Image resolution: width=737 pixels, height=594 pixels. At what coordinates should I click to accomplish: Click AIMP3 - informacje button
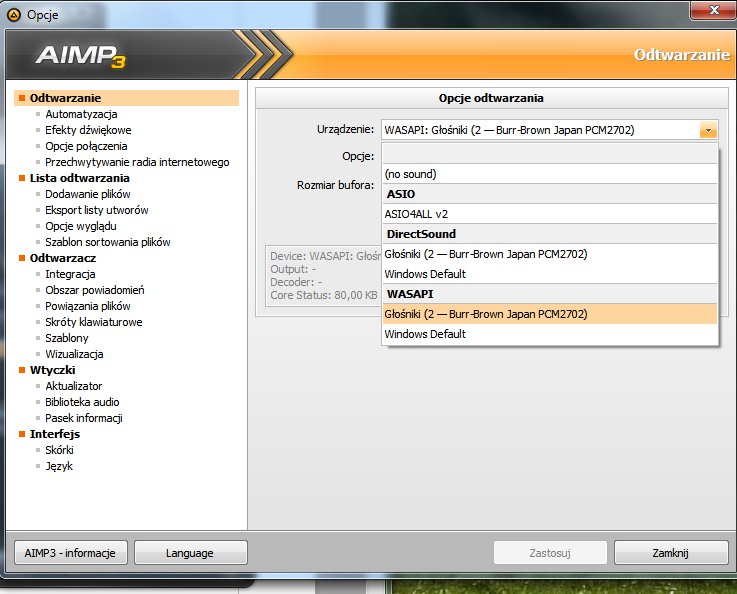click(x=70, y=553)
